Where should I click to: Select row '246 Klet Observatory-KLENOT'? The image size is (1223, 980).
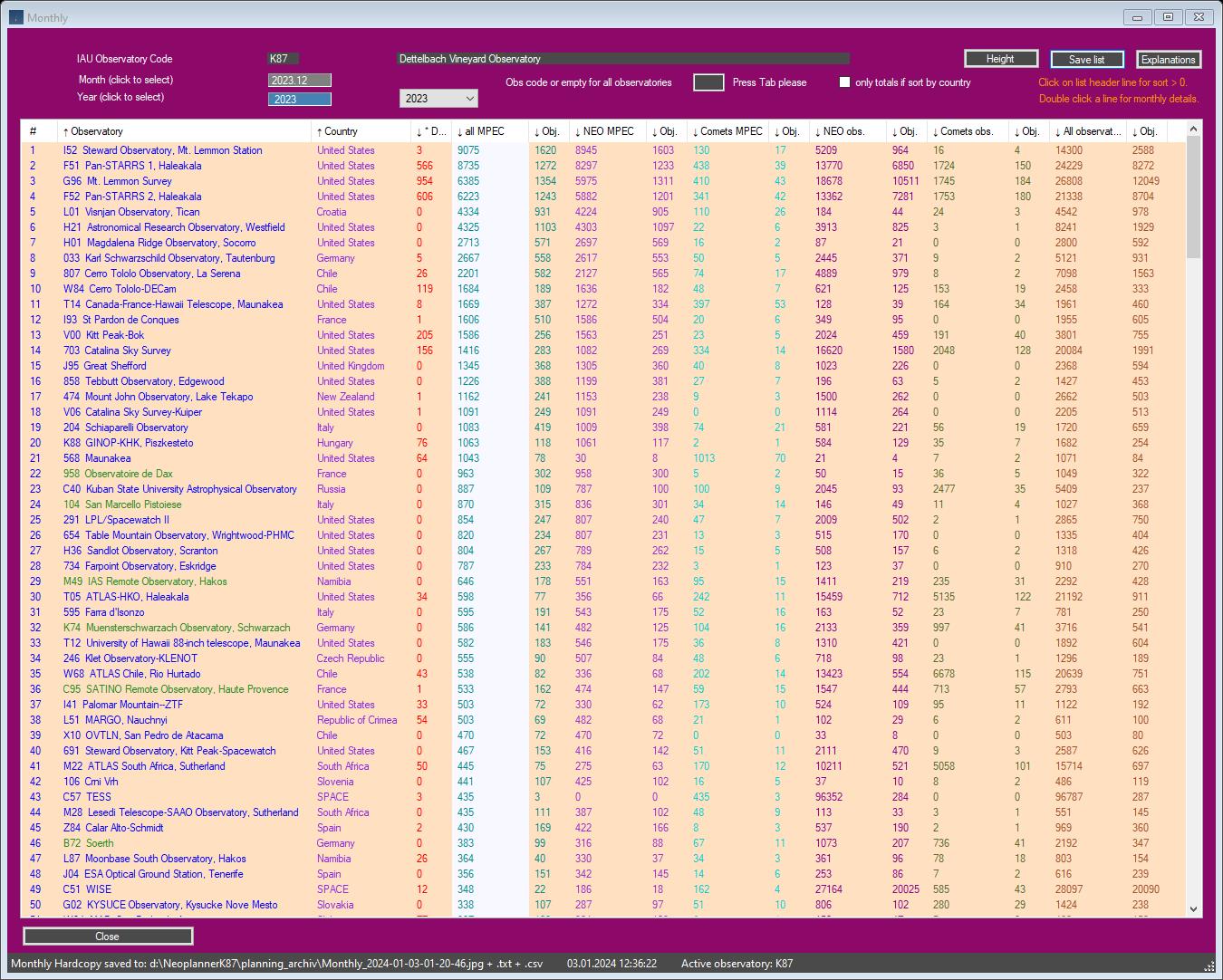[602, 658]
